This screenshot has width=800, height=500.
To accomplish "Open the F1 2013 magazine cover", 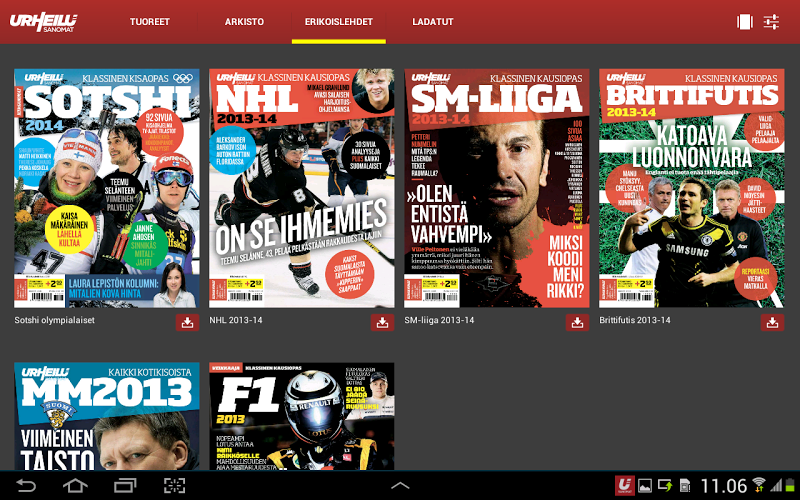I will pyautogui.click(x=302, y=416).
